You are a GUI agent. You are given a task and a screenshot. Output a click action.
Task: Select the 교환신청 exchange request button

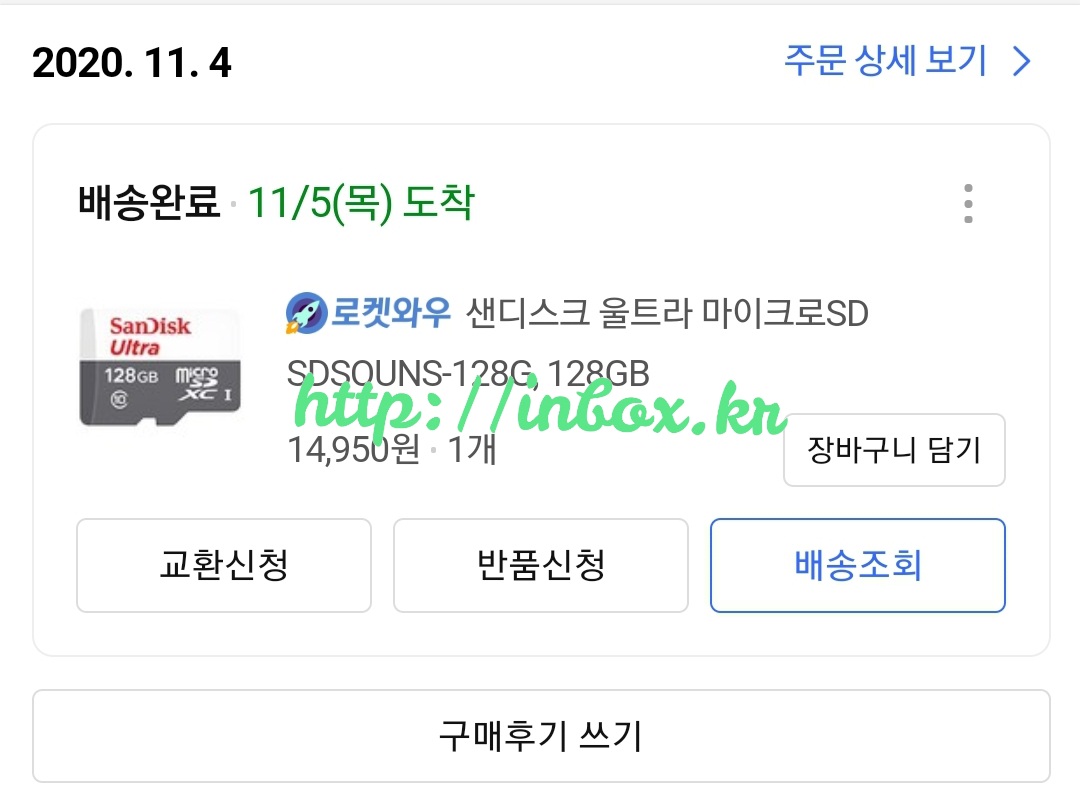(x=224, y=565)
